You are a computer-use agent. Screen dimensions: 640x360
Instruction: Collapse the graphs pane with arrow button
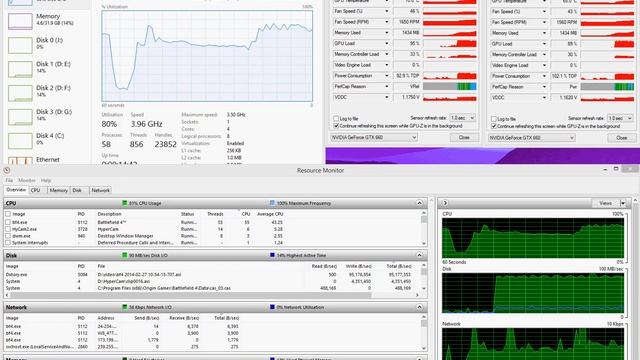(x=445, y=203)
